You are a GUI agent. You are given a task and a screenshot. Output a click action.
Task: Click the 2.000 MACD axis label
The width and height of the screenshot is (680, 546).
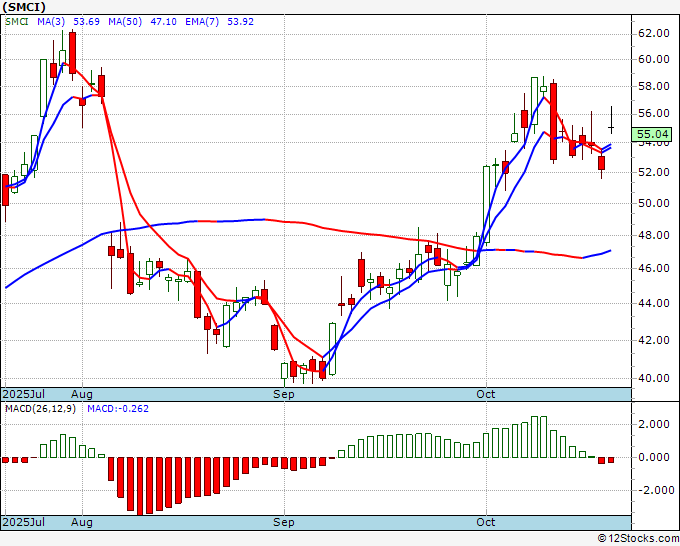pos(656,424)
